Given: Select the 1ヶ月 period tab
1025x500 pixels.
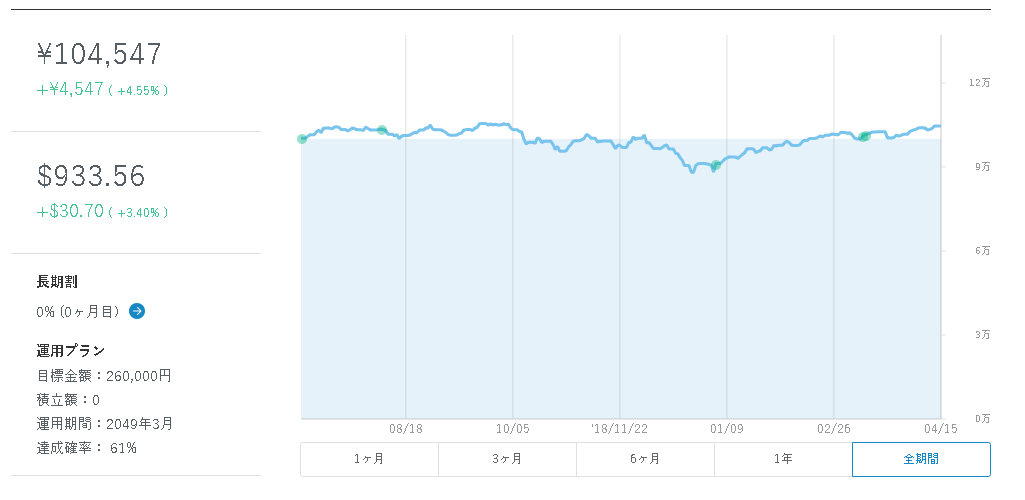Looking at the screenshot, I should [369, 459].
